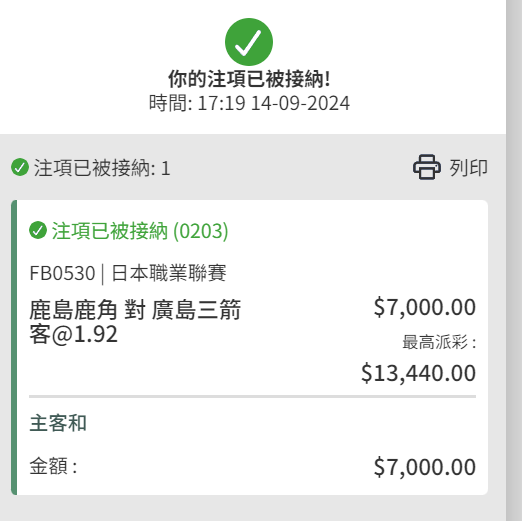The height and width of the screenshot is (521, 522).
Task: Select the 注項已被接納 (0203) green heading
Action: pos(140,231)
